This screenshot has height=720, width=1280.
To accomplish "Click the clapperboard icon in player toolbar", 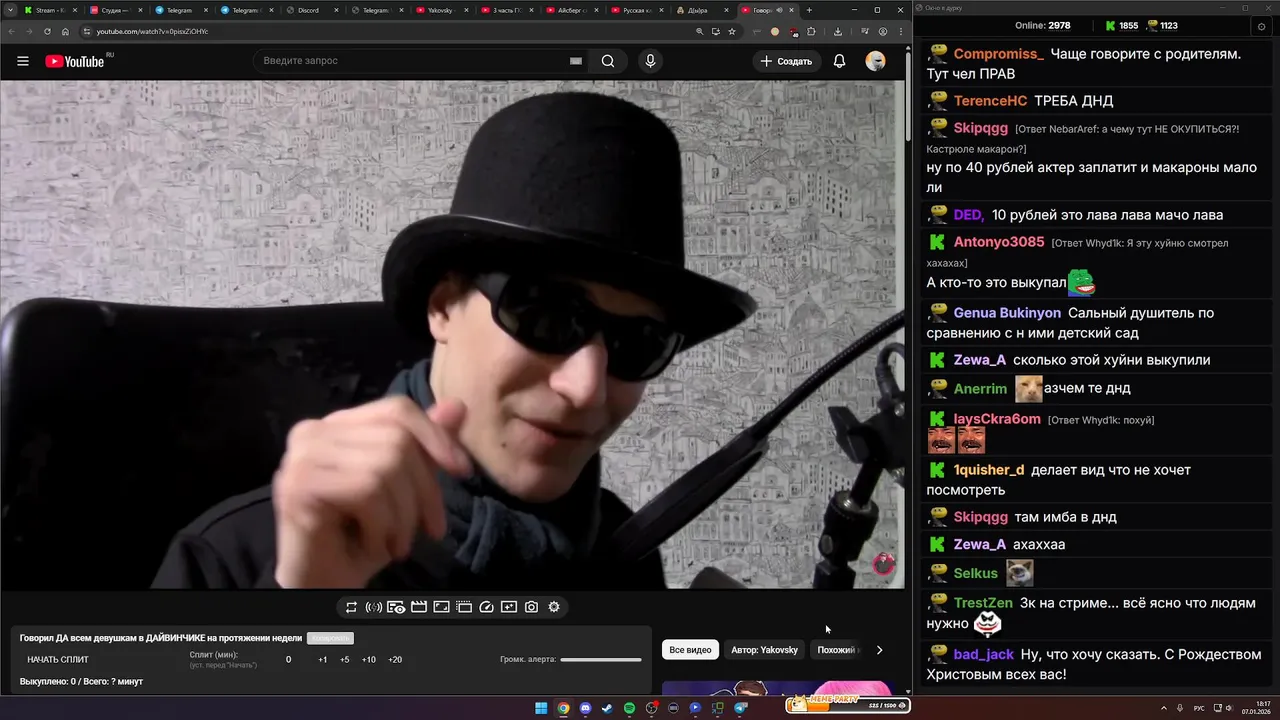I will pos(419,607).
